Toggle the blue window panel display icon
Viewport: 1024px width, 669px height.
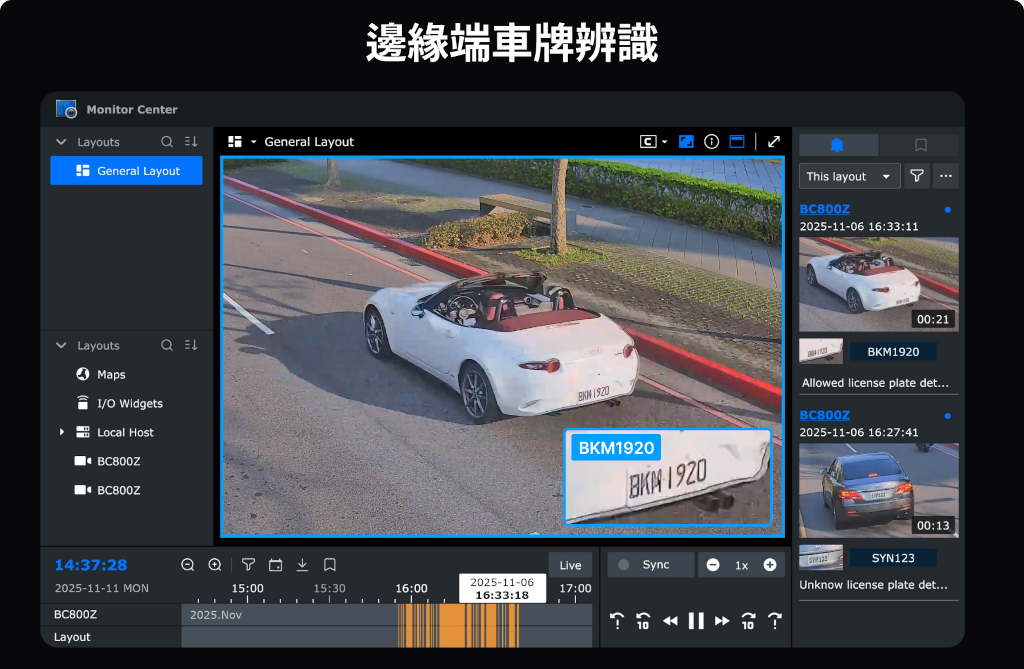click(737, 142)
